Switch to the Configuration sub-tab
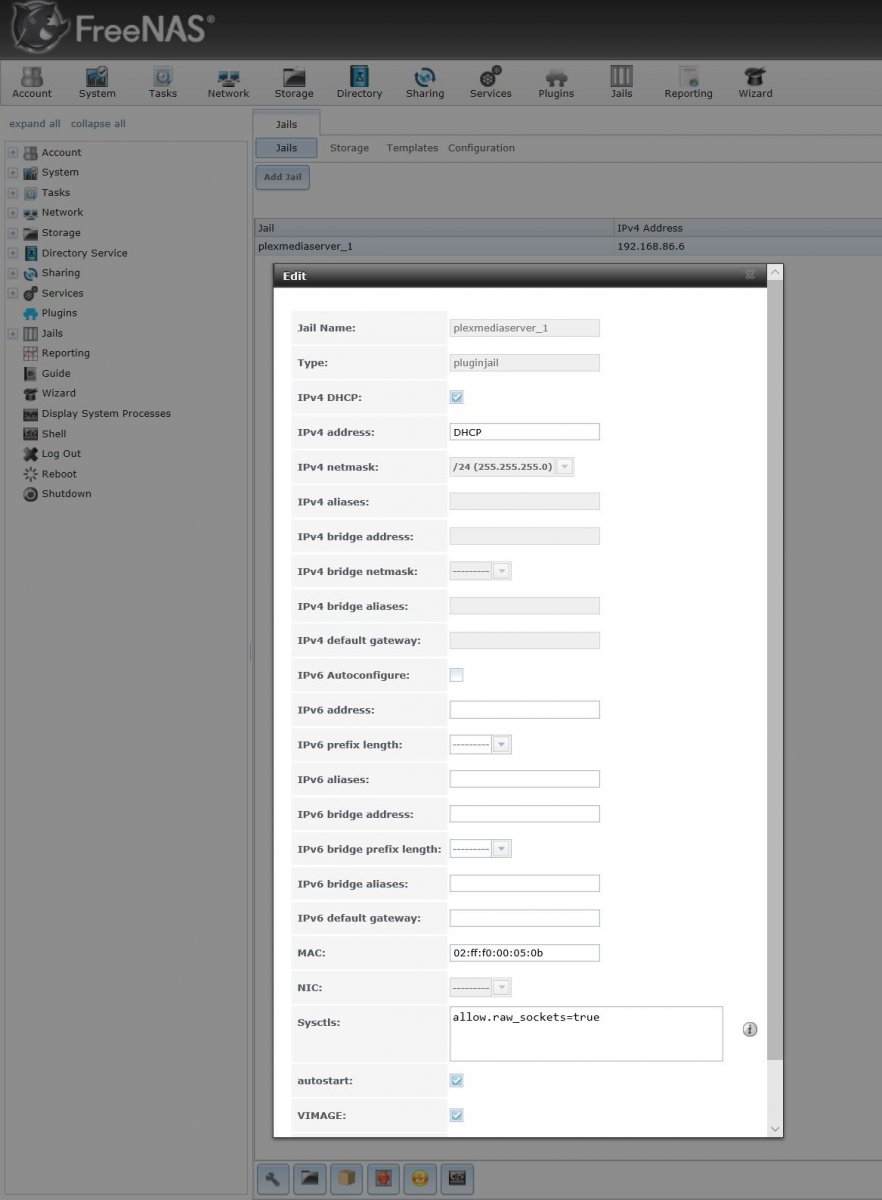 point(481,148)
